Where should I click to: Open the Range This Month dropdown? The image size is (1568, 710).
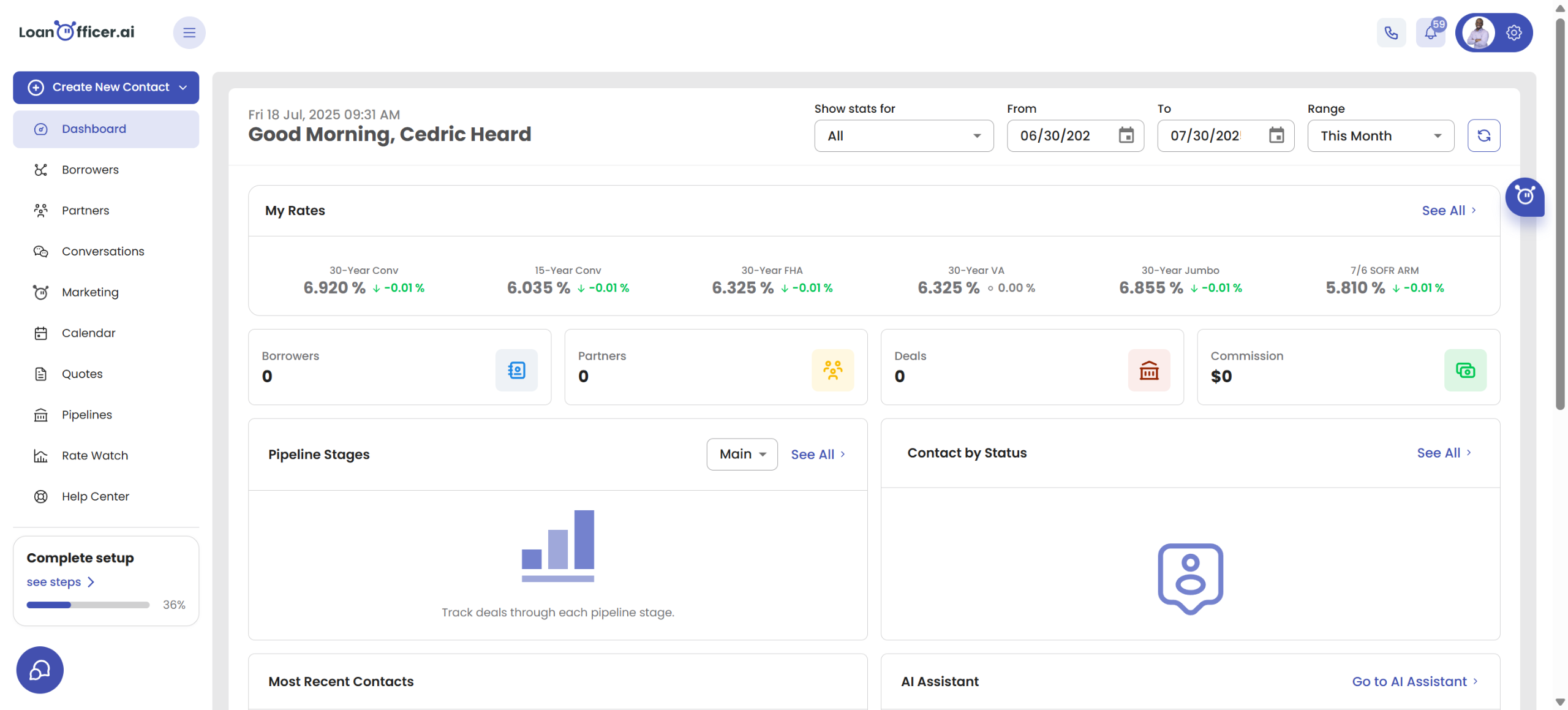(1380, 135)
